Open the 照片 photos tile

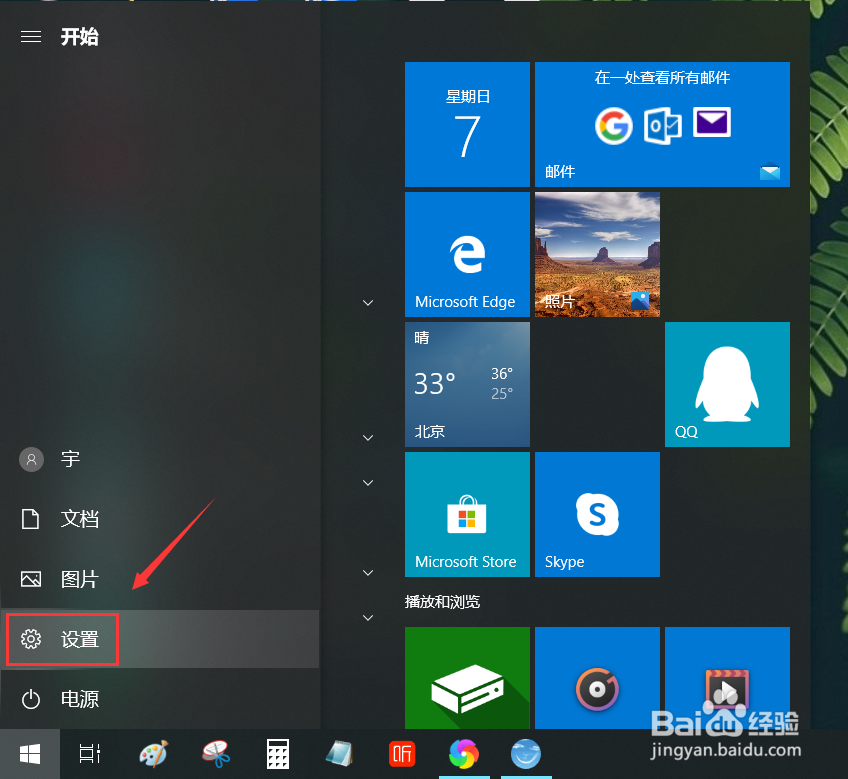tap(598, 254)
